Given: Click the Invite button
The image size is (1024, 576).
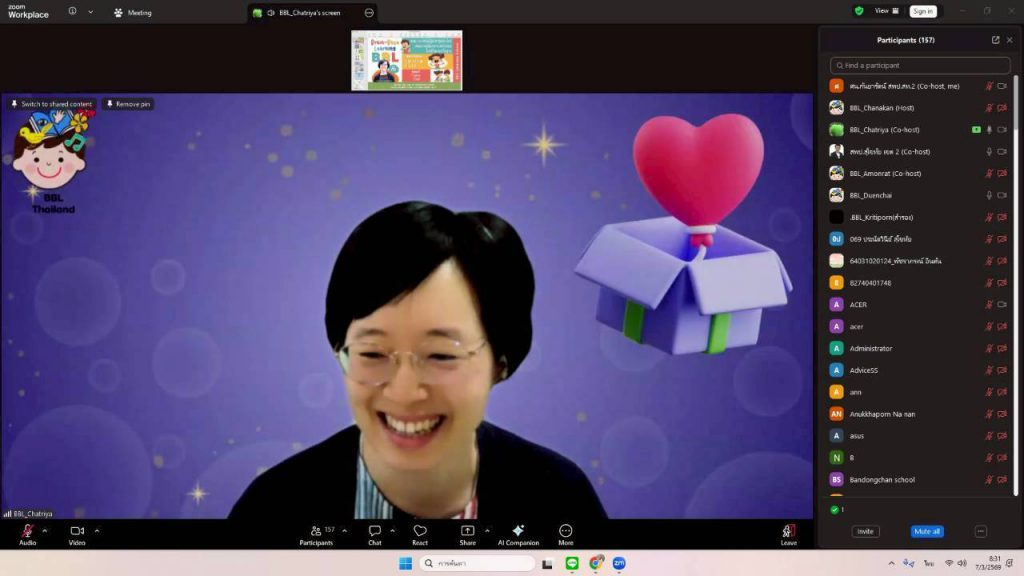Looking at the screenshot, I should 865,531.
